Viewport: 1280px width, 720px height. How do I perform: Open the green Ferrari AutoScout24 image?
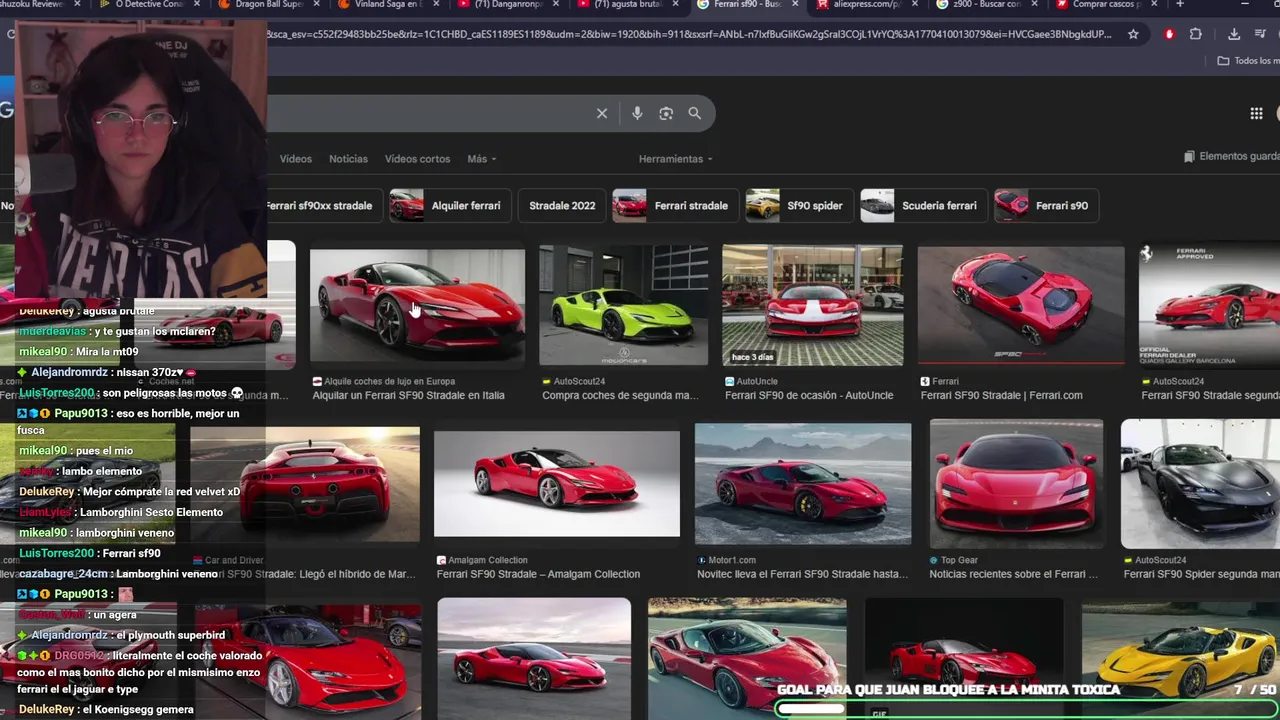pyautogui.click(x=624, y=306)
